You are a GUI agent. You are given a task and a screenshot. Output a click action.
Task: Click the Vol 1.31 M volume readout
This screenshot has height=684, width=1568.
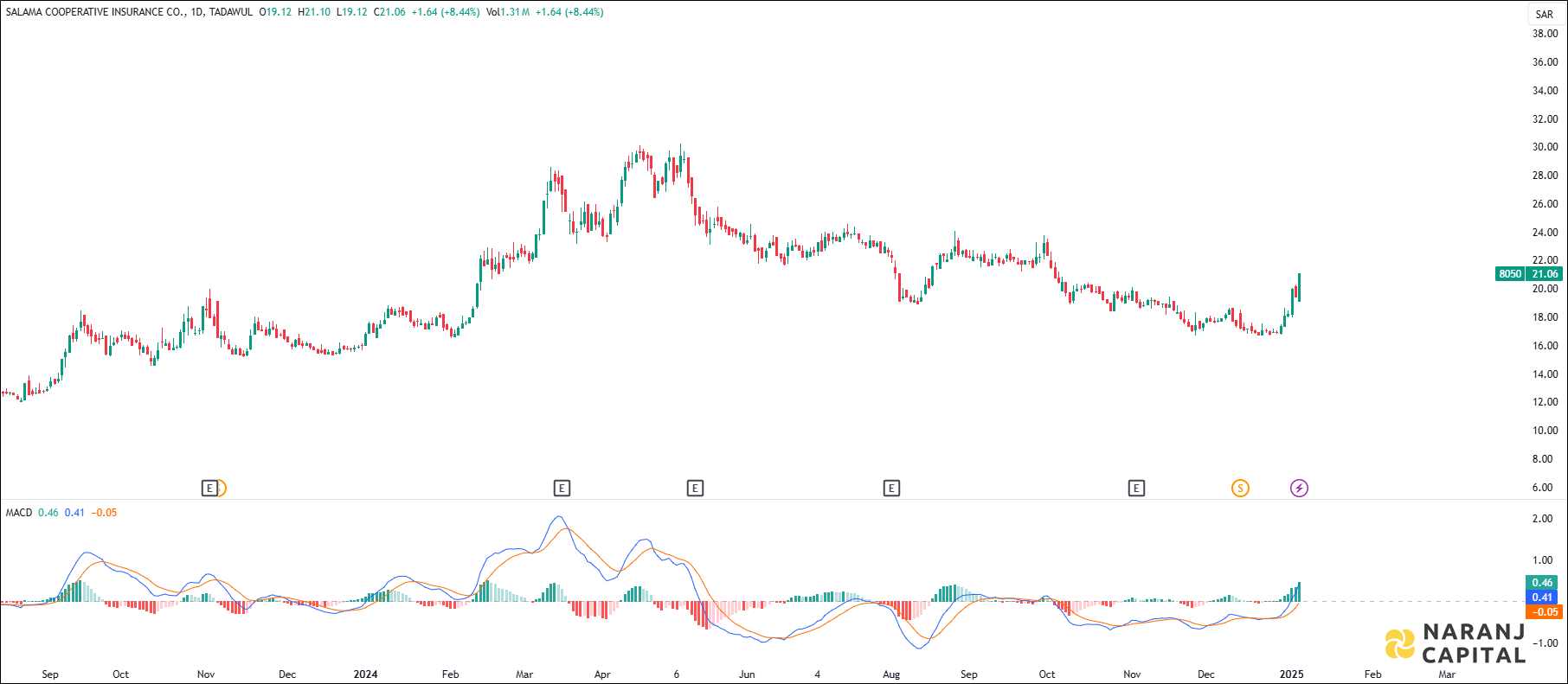tap(508, 12)
